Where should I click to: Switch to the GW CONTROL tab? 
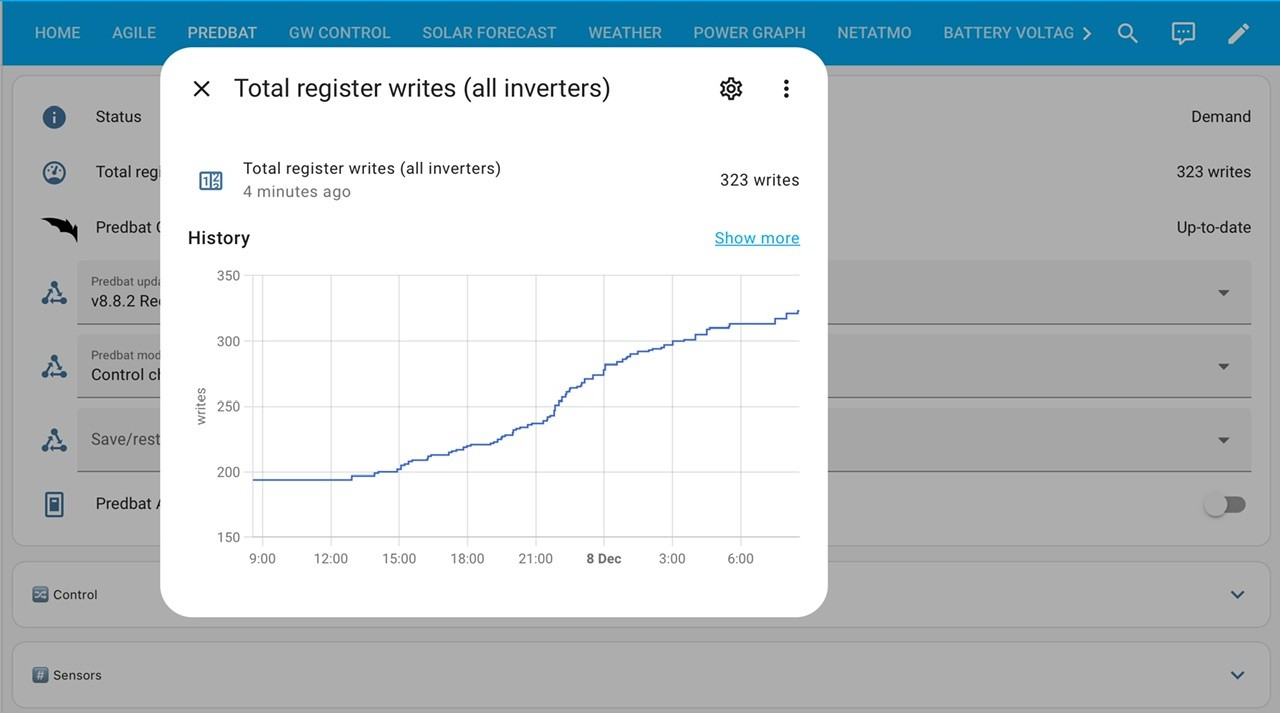[x=339, y=33]
